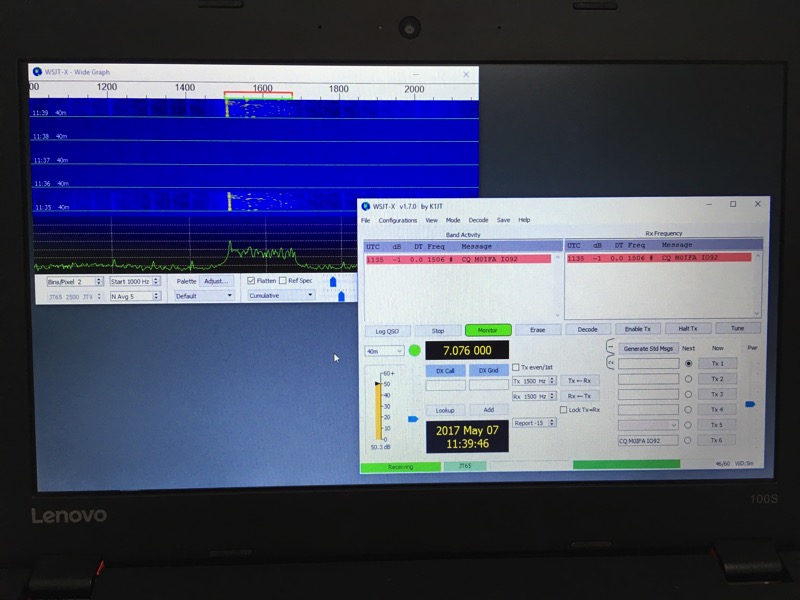This screenshot has height=600, width=800.
Task: Click the Tx 6 message field CQ M0IFA IO92
Action: pyautogui.click(x=648, y=440)
